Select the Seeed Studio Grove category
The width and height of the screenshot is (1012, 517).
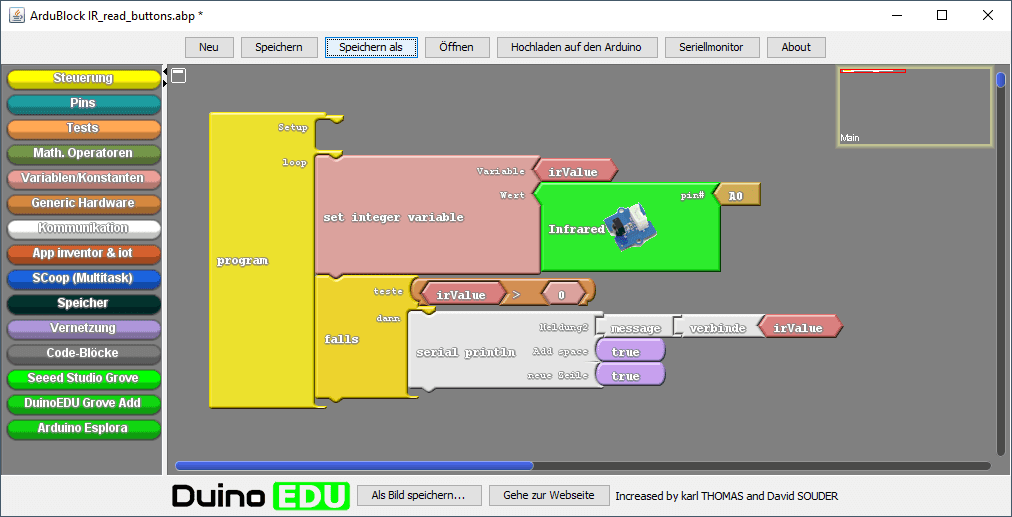(83, 378)
